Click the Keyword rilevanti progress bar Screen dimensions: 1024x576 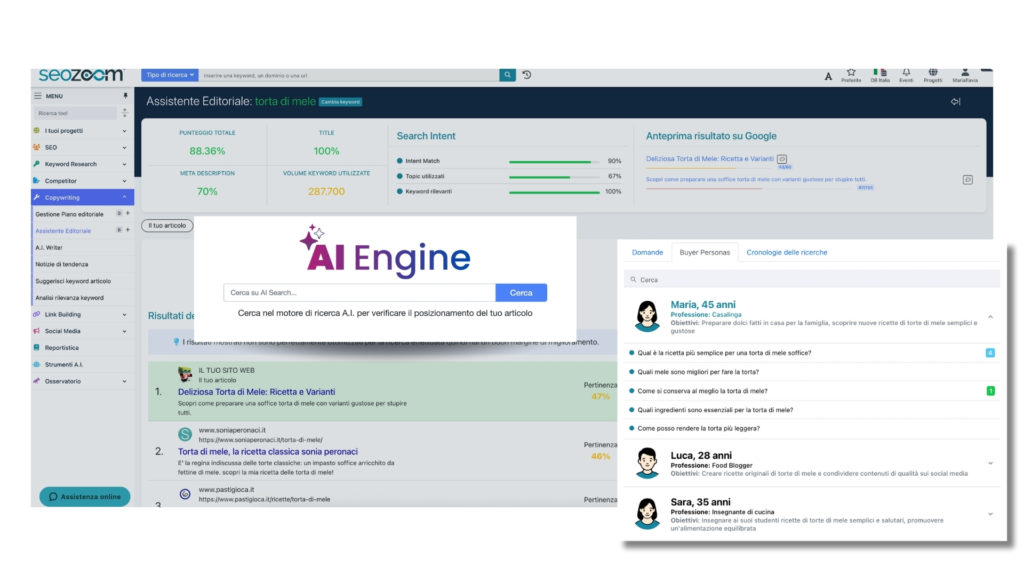pos(554,192)
